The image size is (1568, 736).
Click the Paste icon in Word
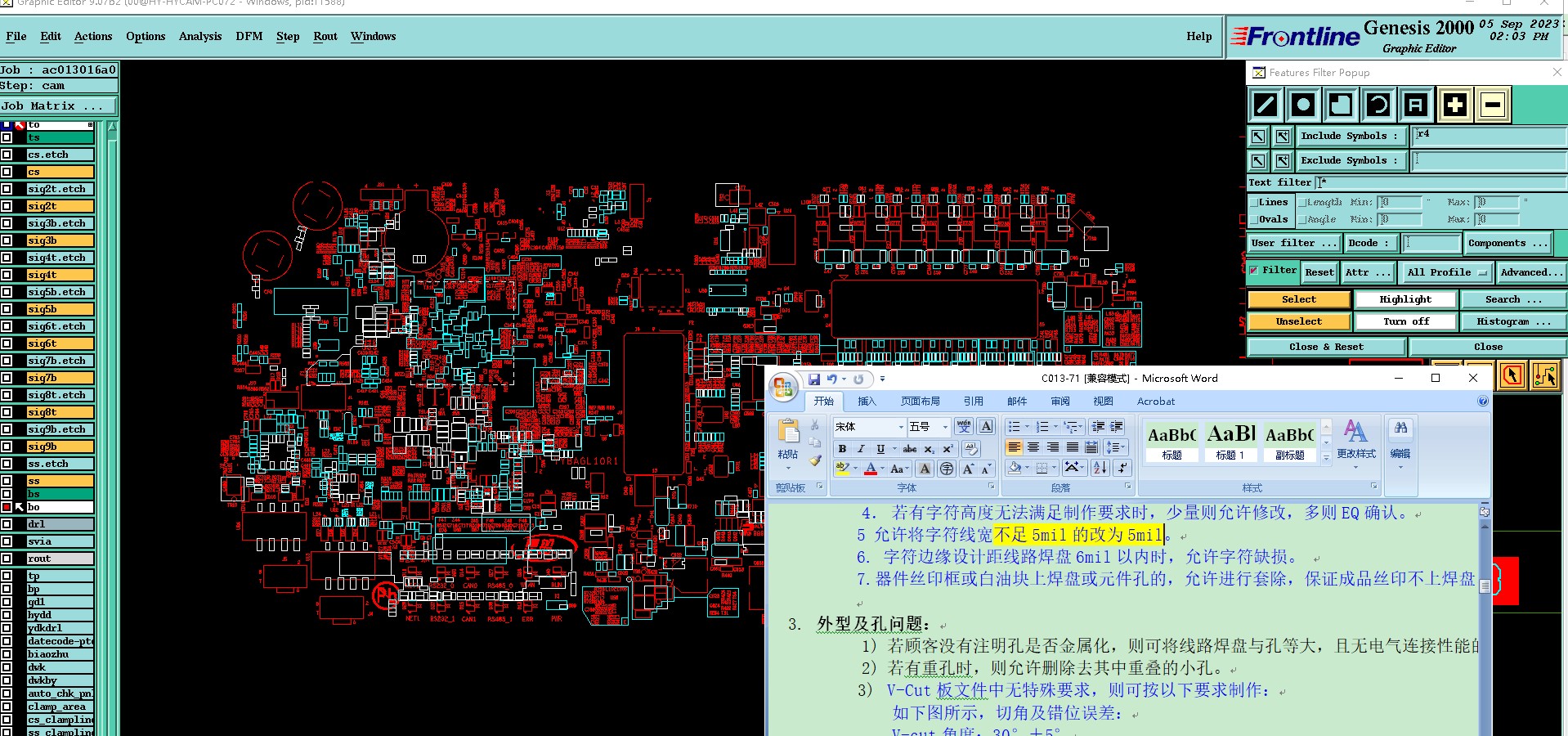(x=788, y=432)
